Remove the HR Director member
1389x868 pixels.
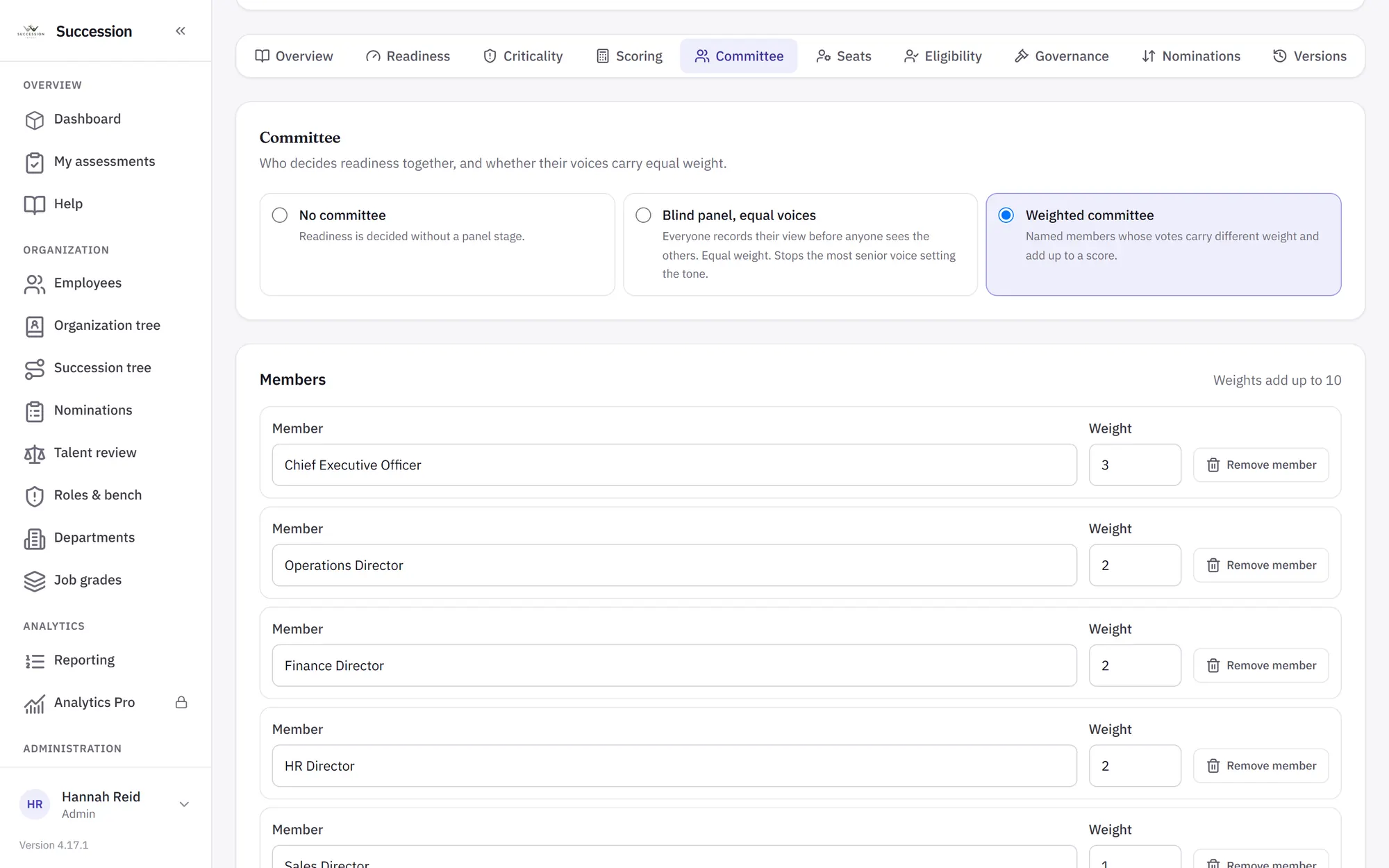point(1261,766)
